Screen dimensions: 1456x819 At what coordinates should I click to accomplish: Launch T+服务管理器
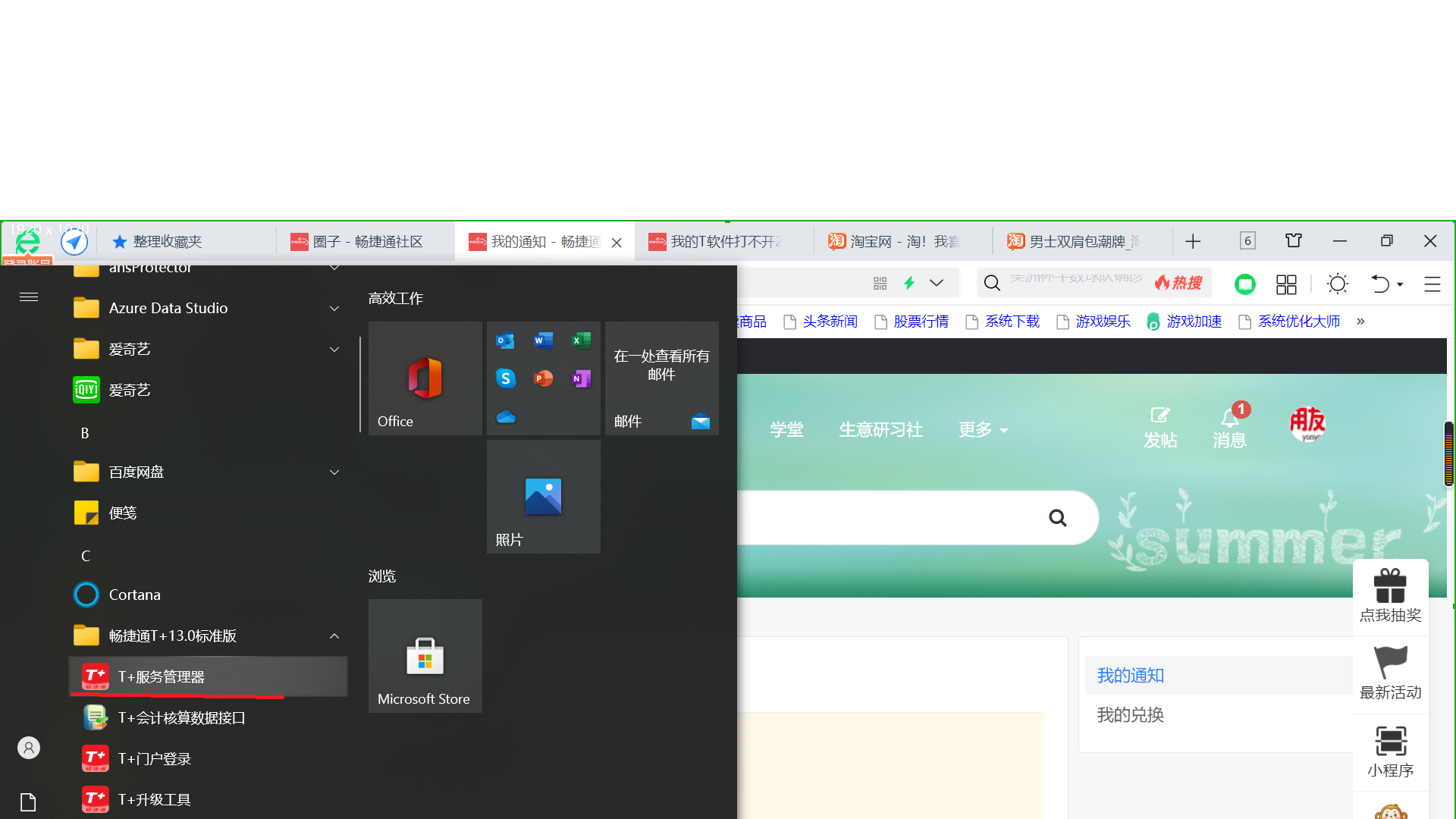[209, 677]
